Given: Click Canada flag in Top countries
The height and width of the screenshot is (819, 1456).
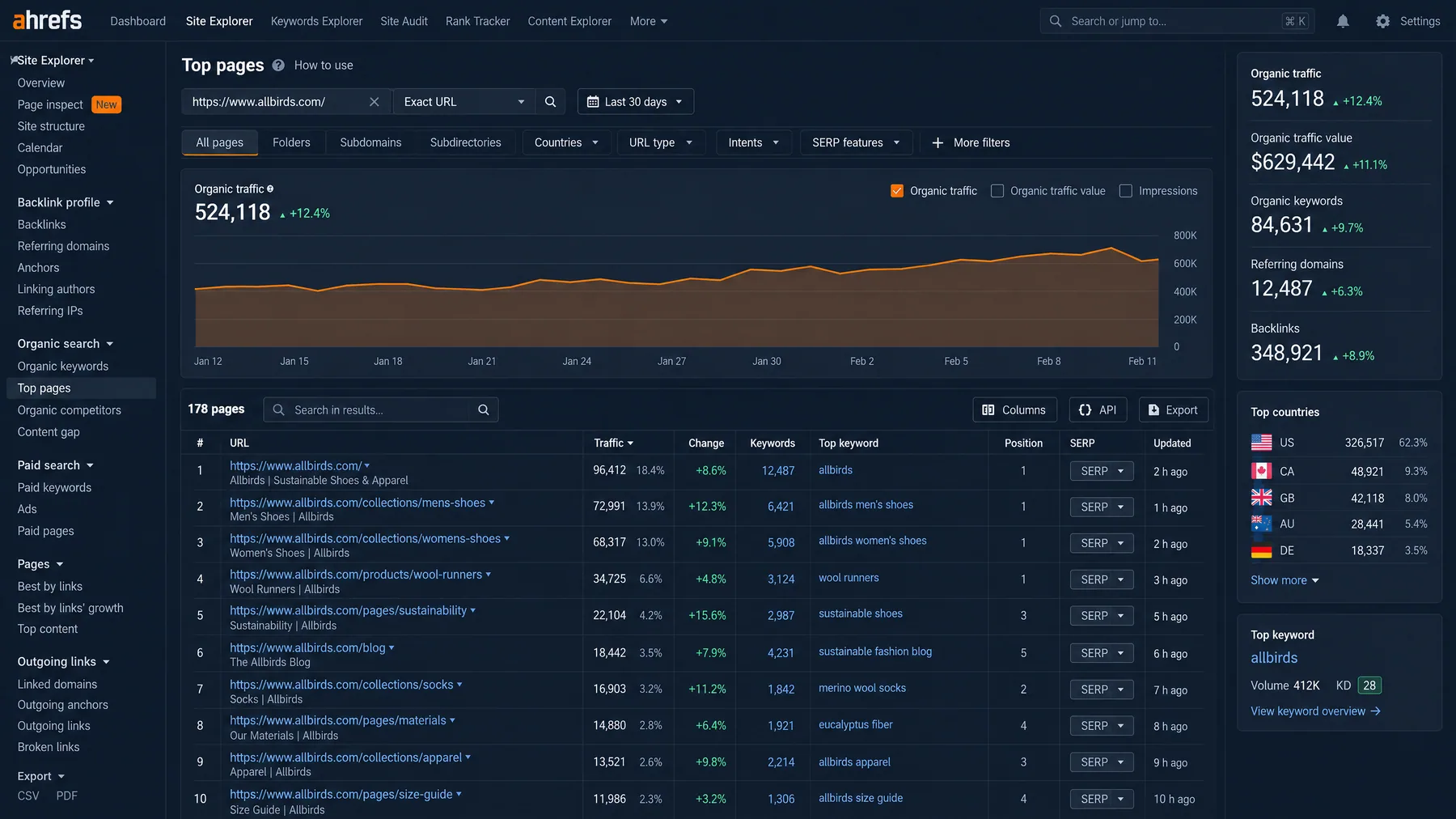Looking at the screenshot, I should 1261,471.
